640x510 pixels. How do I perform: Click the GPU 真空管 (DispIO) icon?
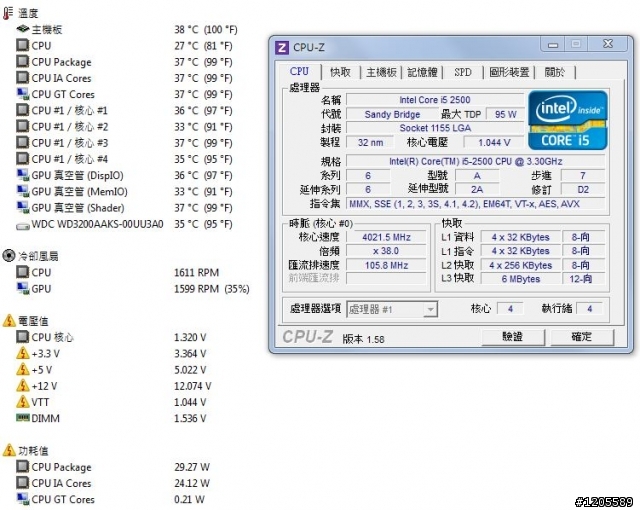pyautogui.click(x=23, y=175)
